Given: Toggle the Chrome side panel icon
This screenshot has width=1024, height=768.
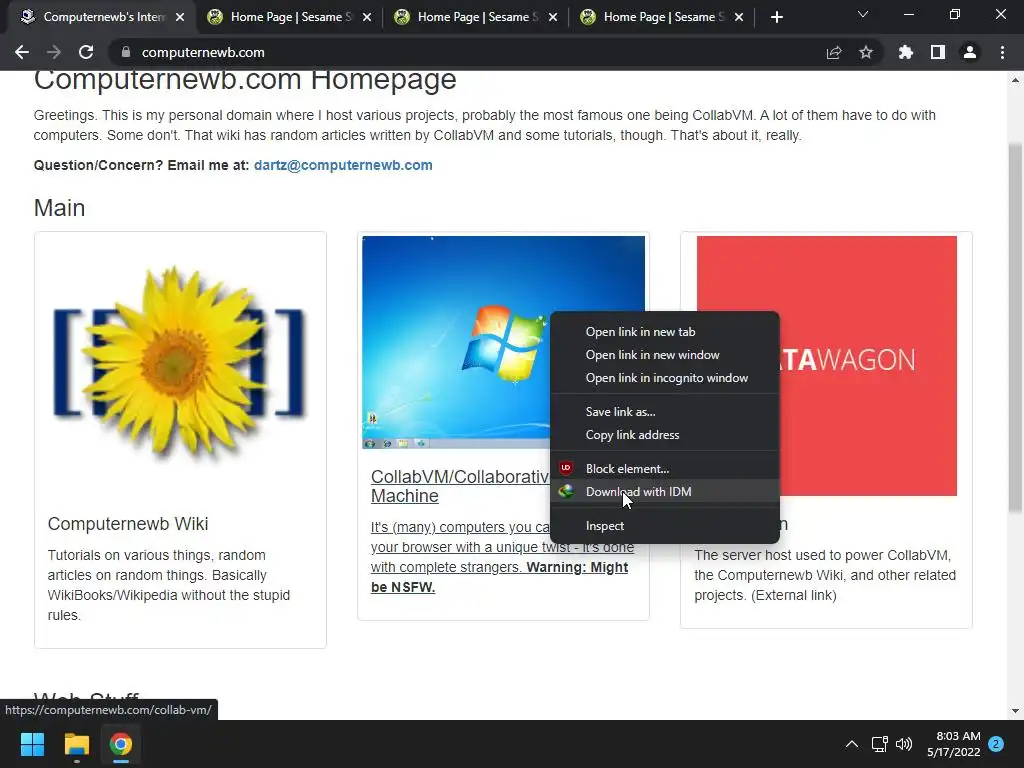Looking at the screenshot, I should click(938, 52).
